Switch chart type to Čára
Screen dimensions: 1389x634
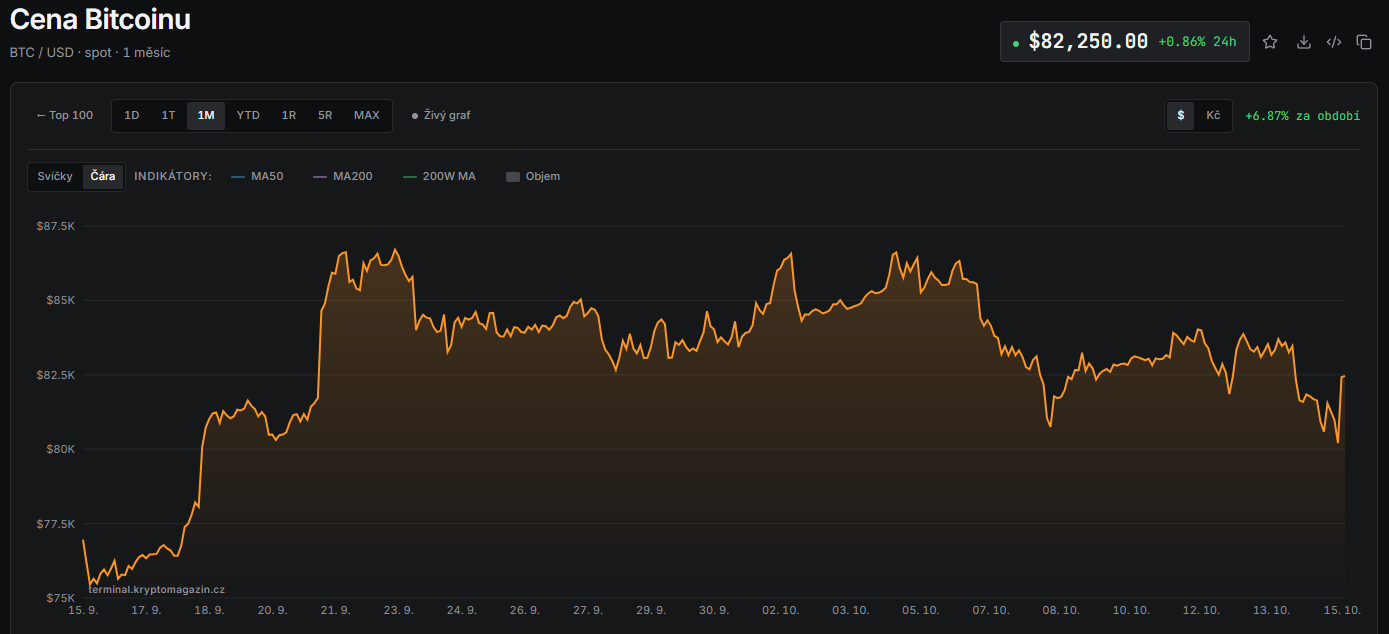coord(103,176)
